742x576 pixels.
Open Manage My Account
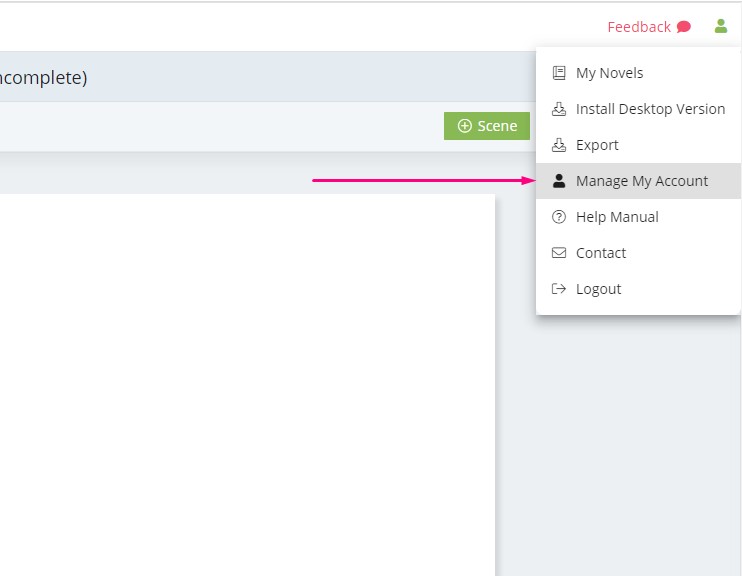coord(638,181)
